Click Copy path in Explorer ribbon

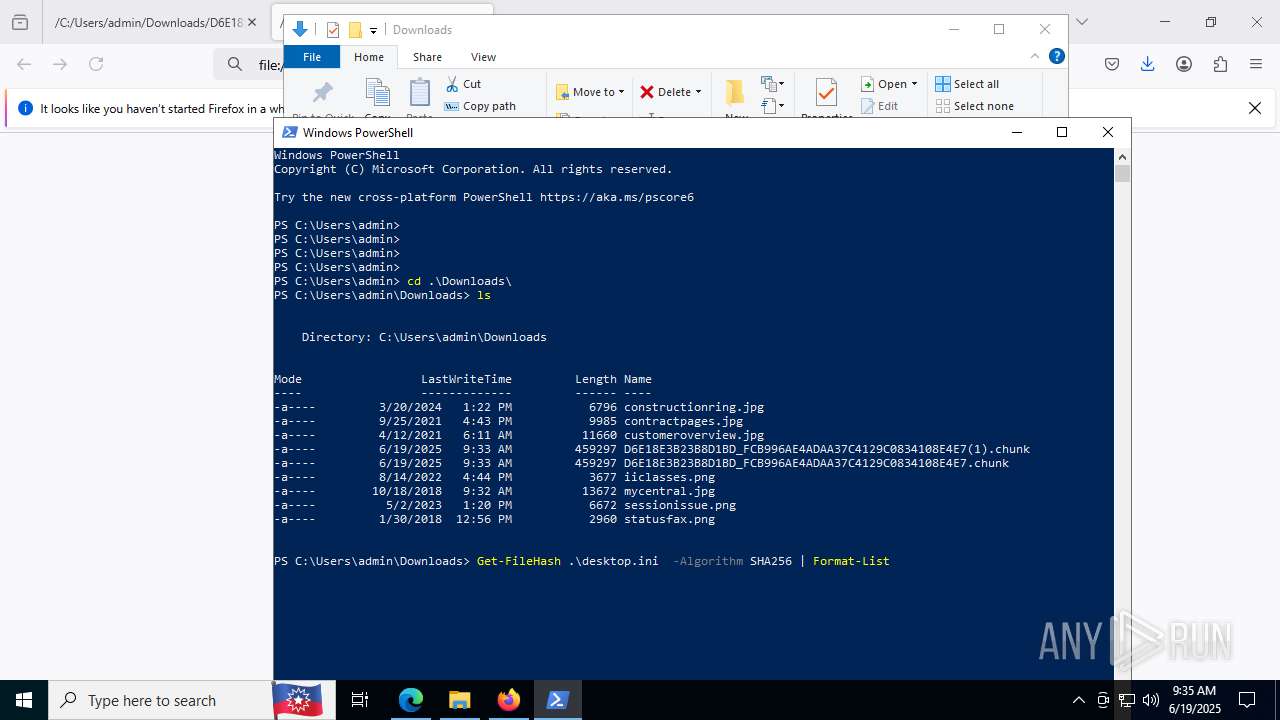click(480, 106)
